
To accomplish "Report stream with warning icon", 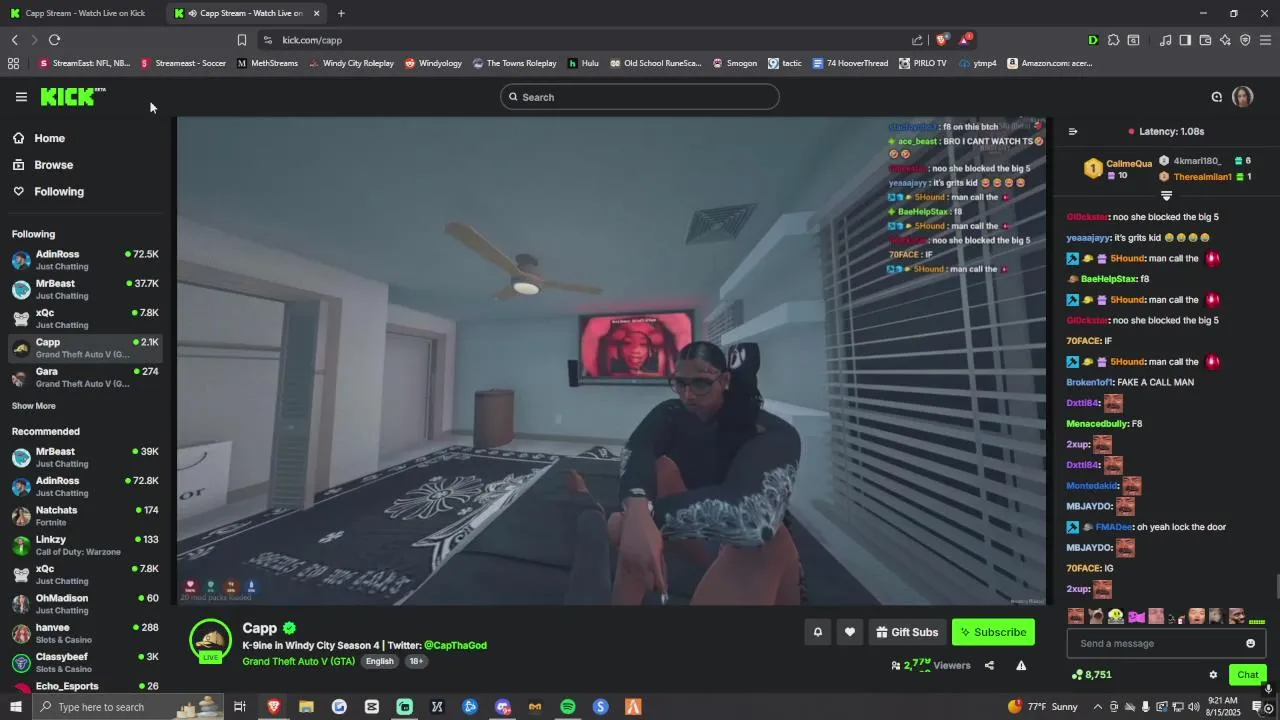I will tap(1021, 665).
